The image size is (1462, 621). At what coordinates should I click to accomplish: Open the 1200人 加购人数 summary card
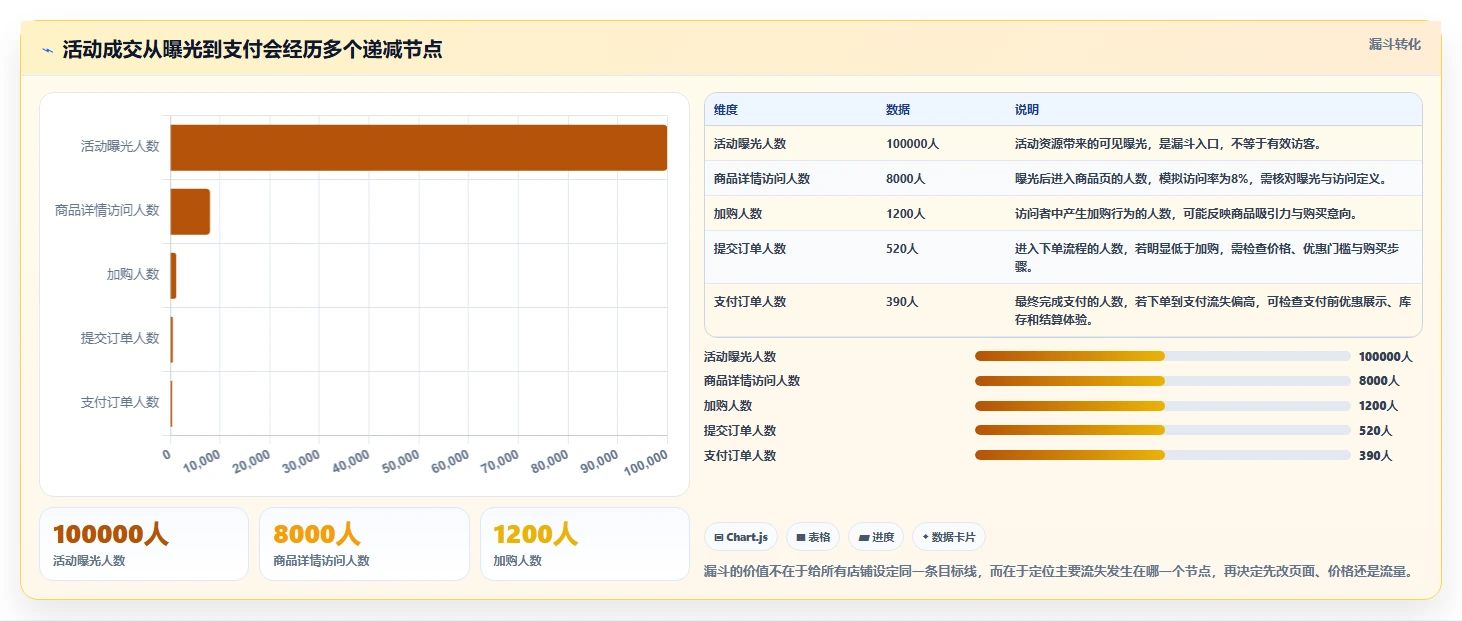(585, 544)
